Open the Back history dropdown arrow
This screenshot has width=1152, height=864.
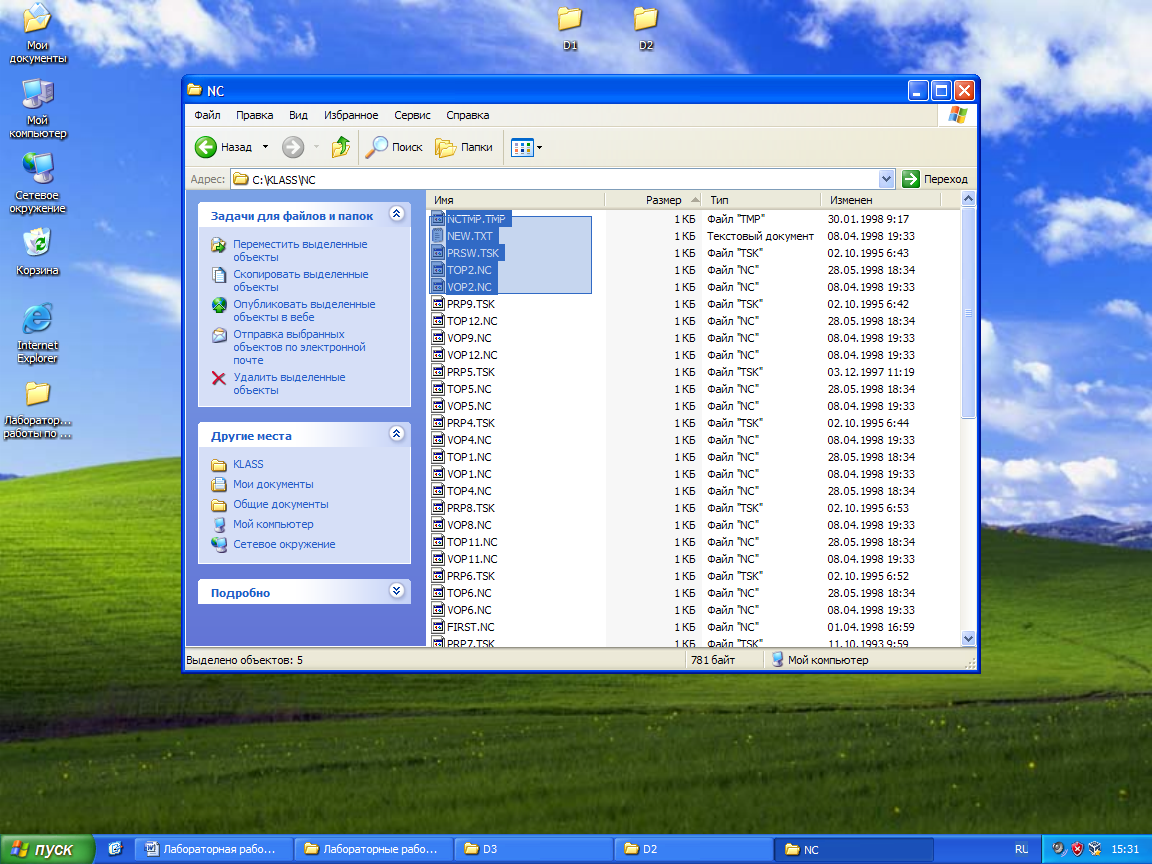265,147
